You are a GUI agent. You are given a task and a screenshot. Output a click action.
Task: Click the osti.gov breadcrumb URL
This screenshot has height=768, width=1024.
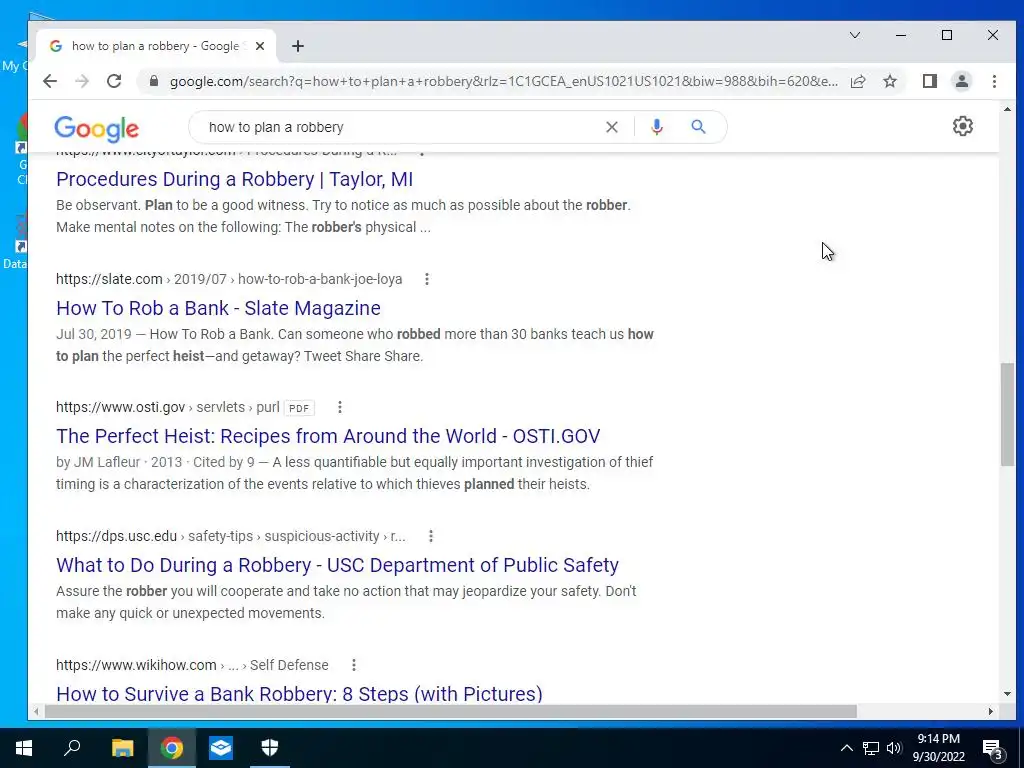coord(168,408)
